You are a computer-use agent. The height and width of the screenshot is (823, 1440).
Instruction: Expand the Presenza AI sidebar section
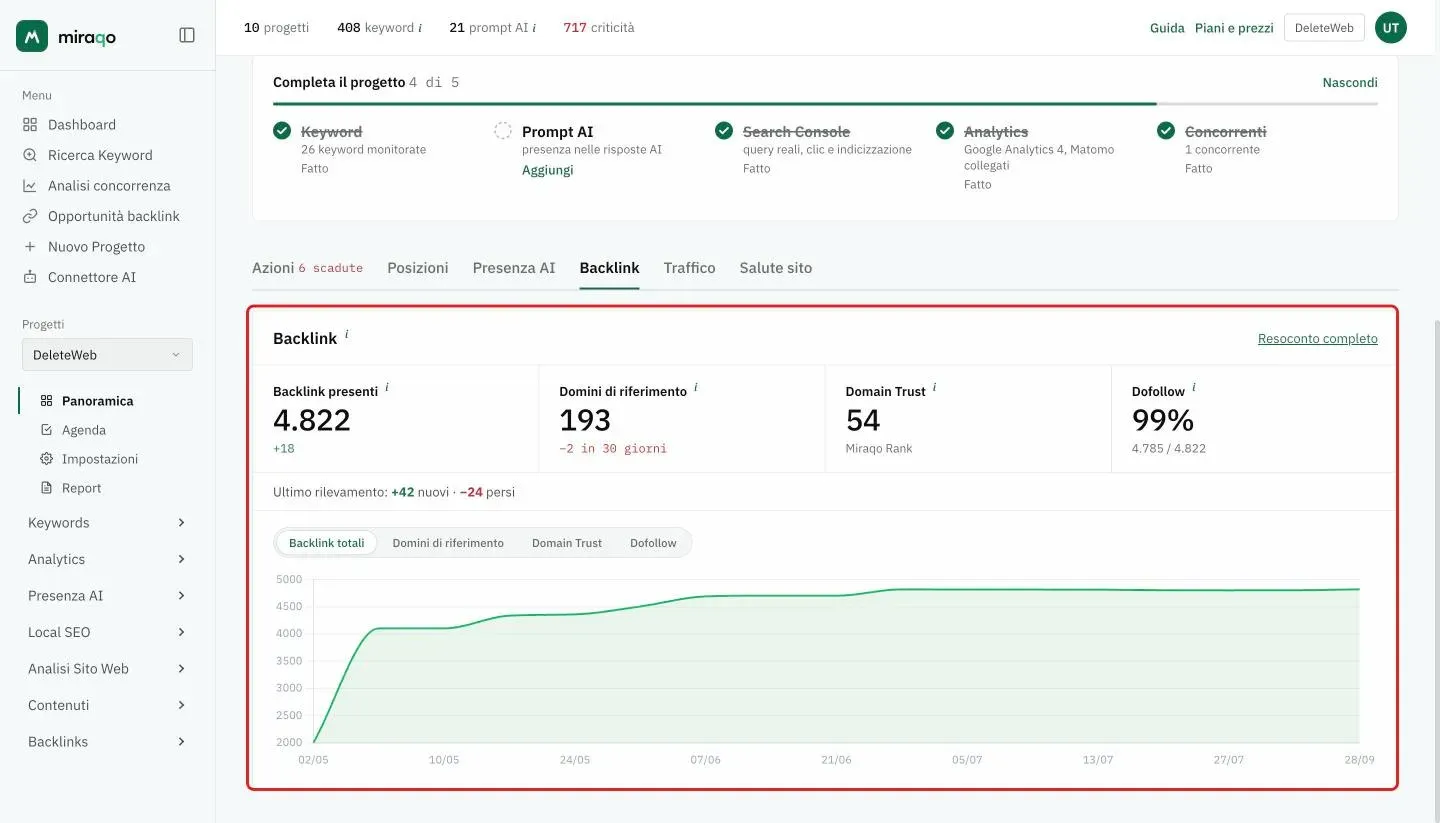(107, 596)
